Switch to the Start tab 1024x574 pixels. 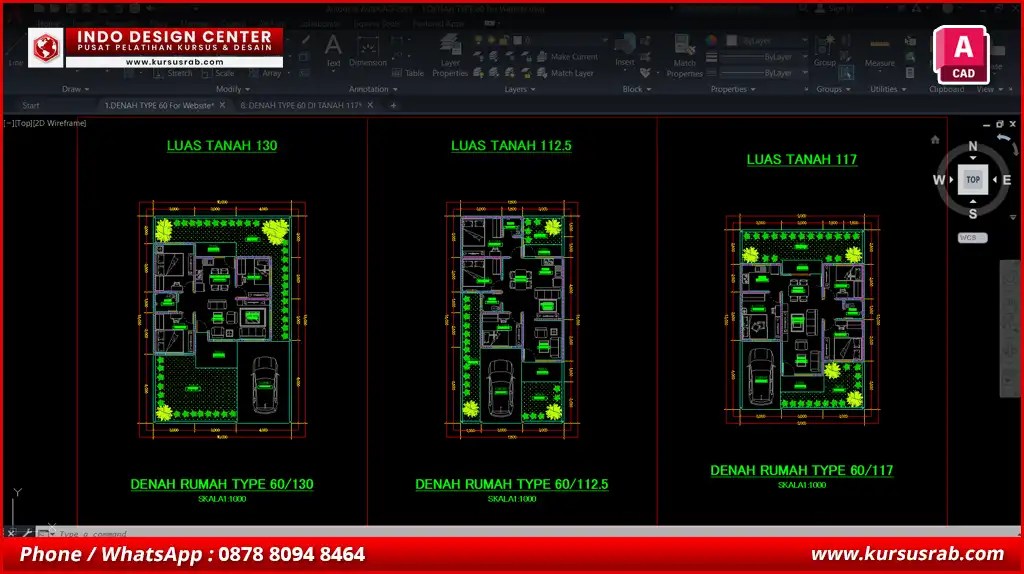(x=31, y=105)
